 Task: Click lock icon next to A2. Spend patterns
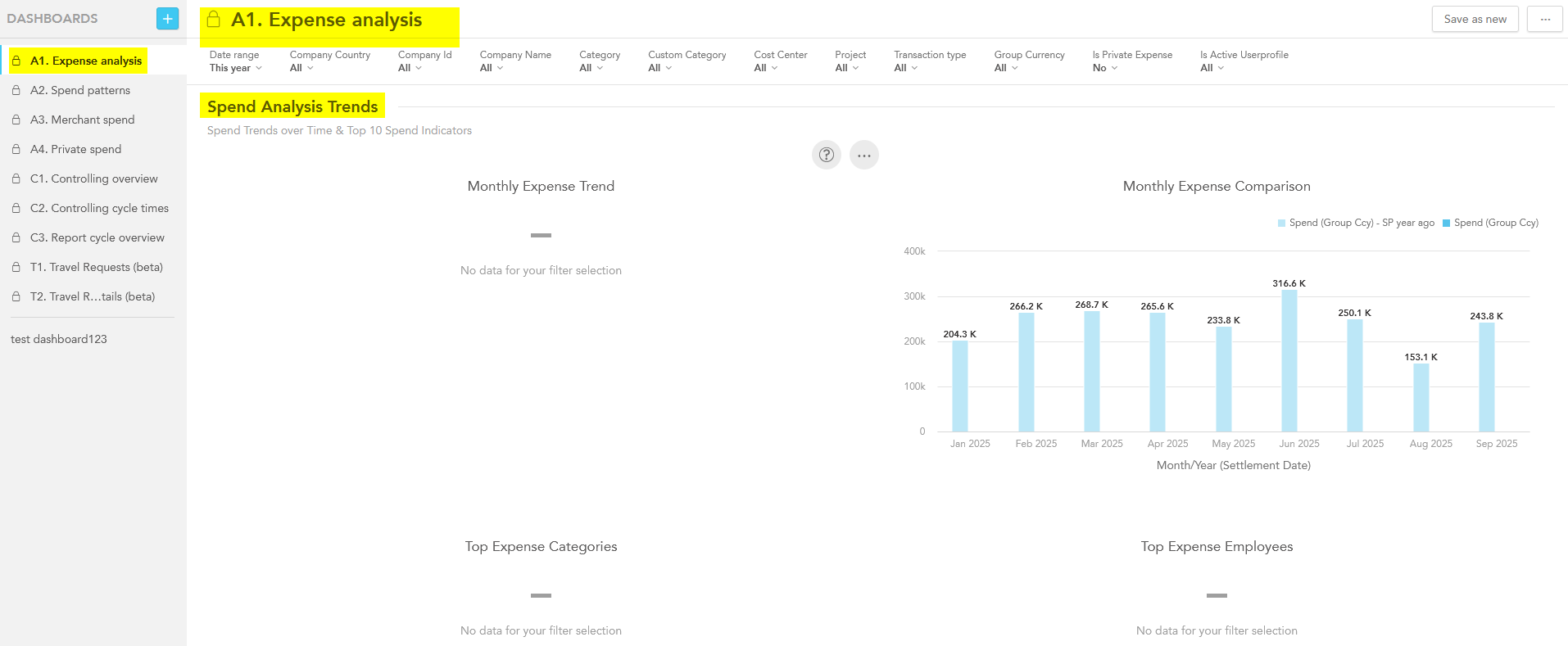tap(16, 90)
